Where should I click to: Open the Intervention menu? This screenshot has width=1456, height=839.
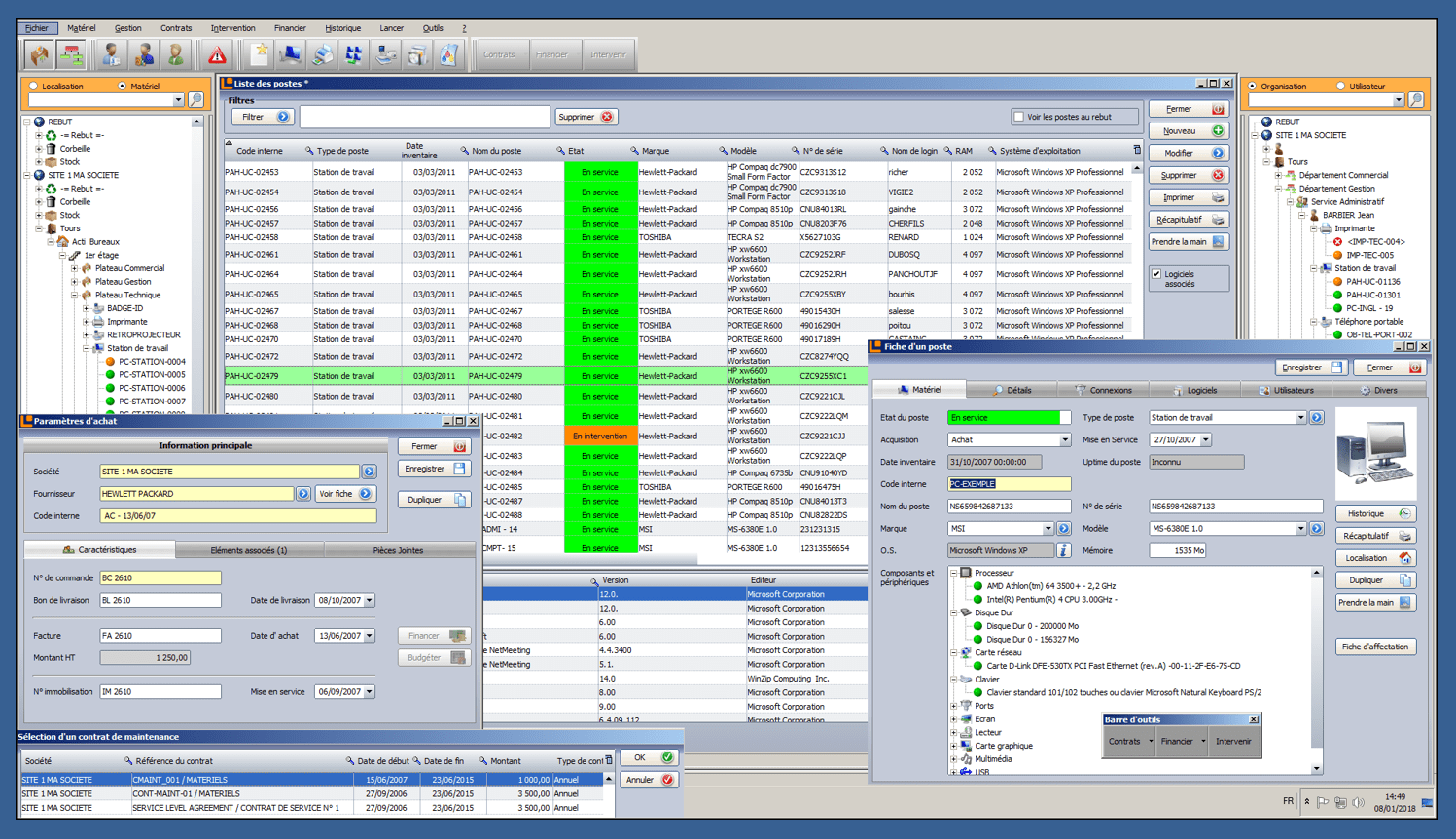tap(232, 28)
